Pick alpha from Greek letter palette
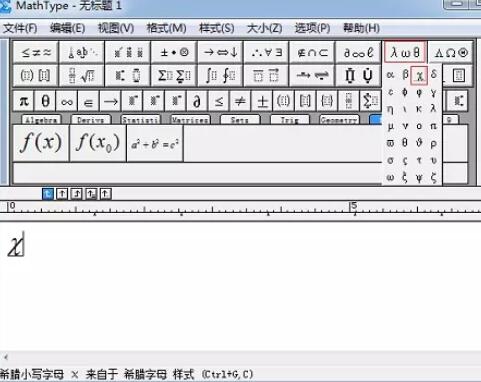Viewport: 481px width, 382px height. [390, 75]
